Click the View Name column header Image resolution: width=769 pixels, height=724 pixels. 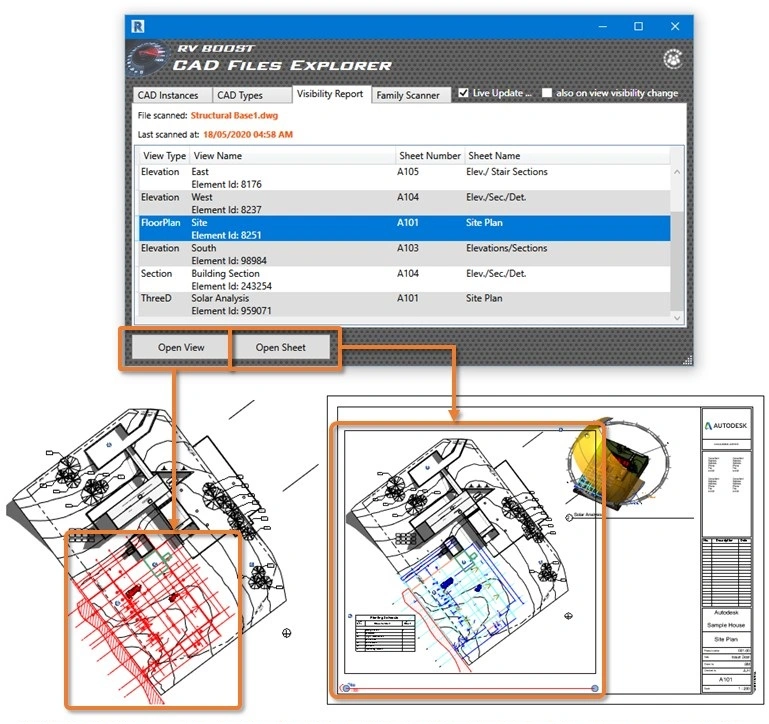(290, 156)
